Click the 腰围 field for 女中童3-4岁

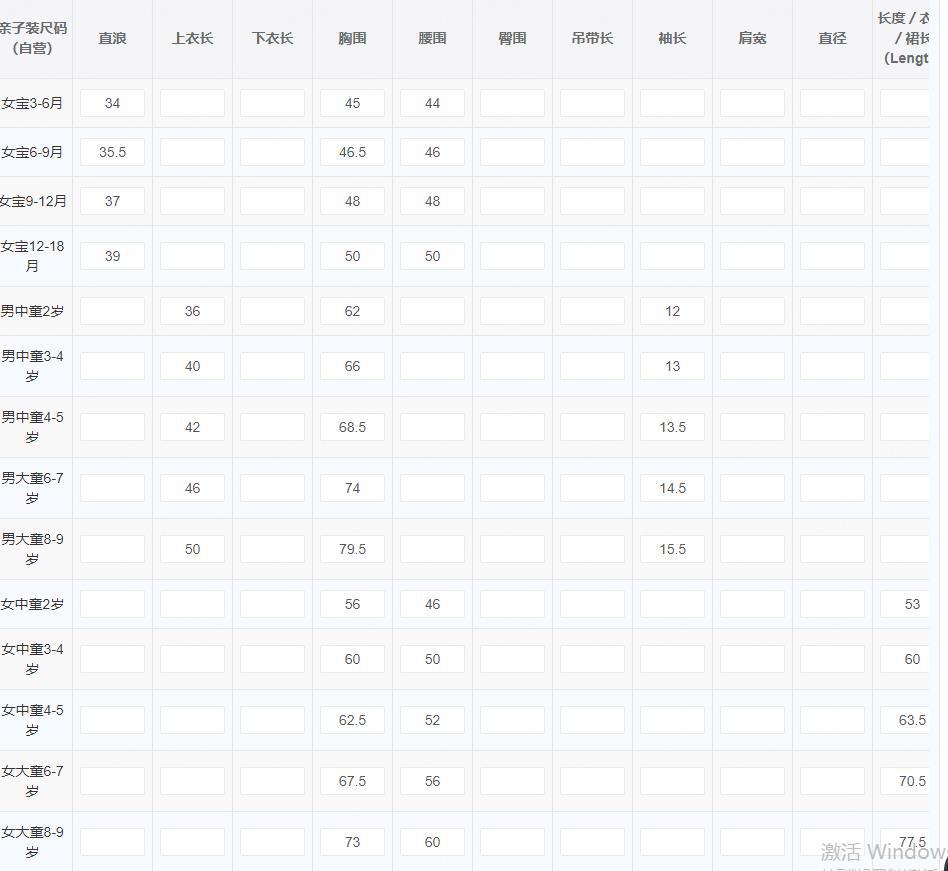[432, 659]
